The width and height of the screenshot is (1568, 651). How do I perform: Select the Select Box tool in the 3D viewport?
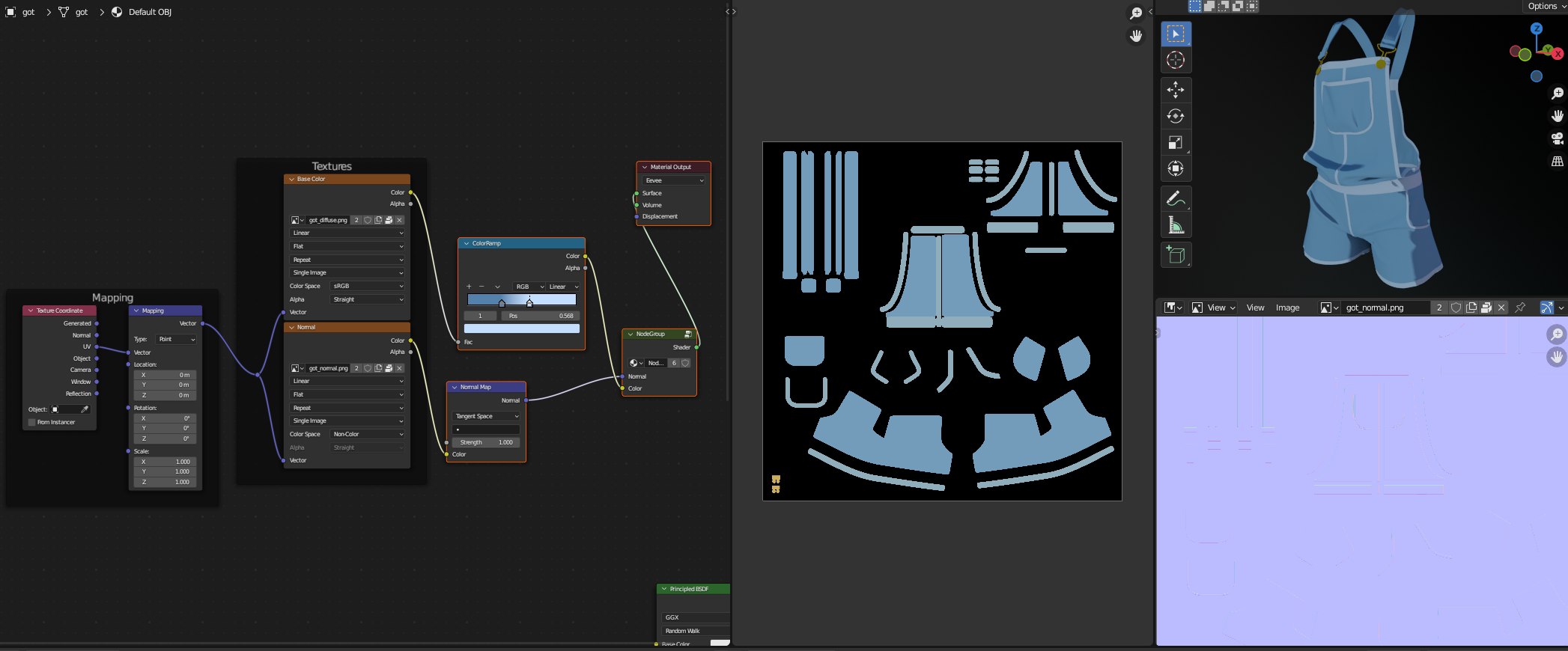[x=1176, y=34]
